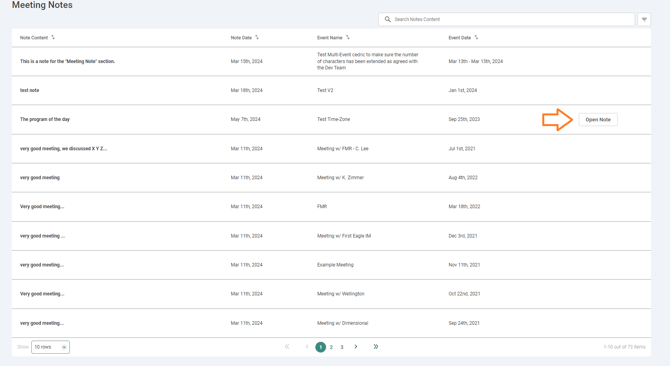
Task: Click event name 'Meeting w/ K. Zimmer'
Action: pyautogui.click(x=341, y=177)
